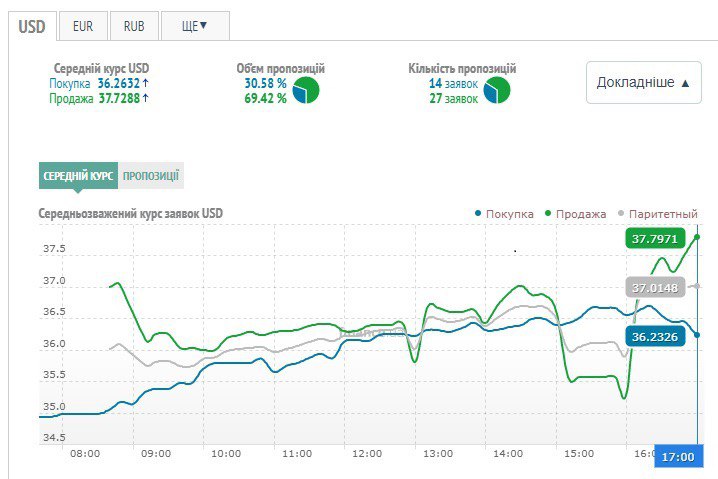
Task: Select the USD currency tab
Action: [32, 26]
